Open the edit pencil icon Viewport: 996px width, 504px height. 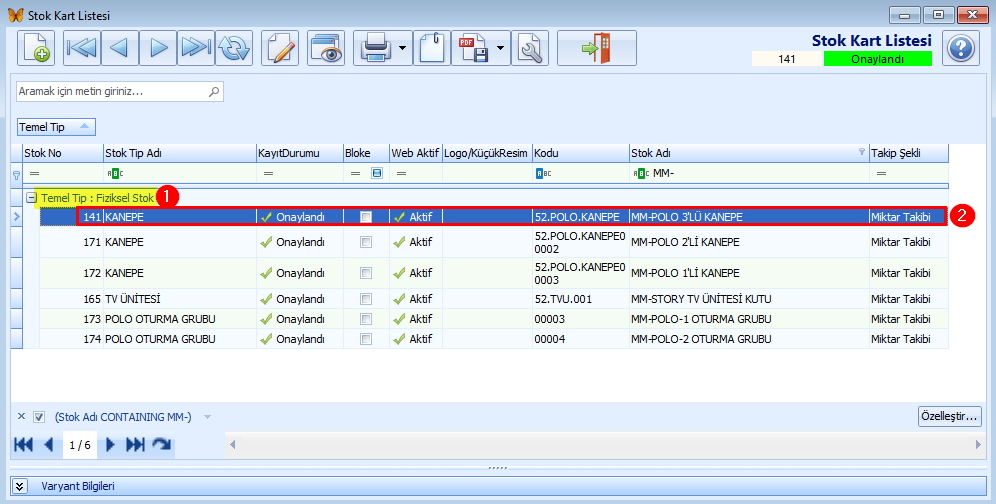[x=280, y=48]
